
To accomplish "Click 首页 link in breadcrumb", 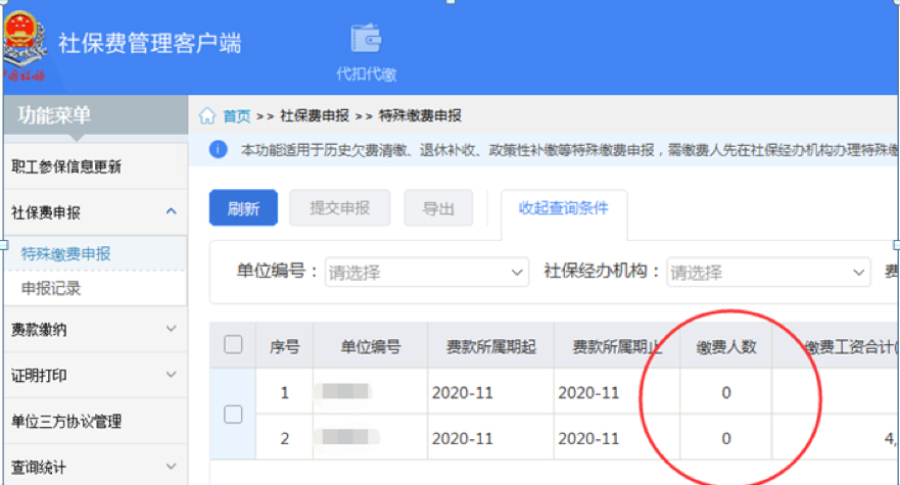I will pos(236,116).
